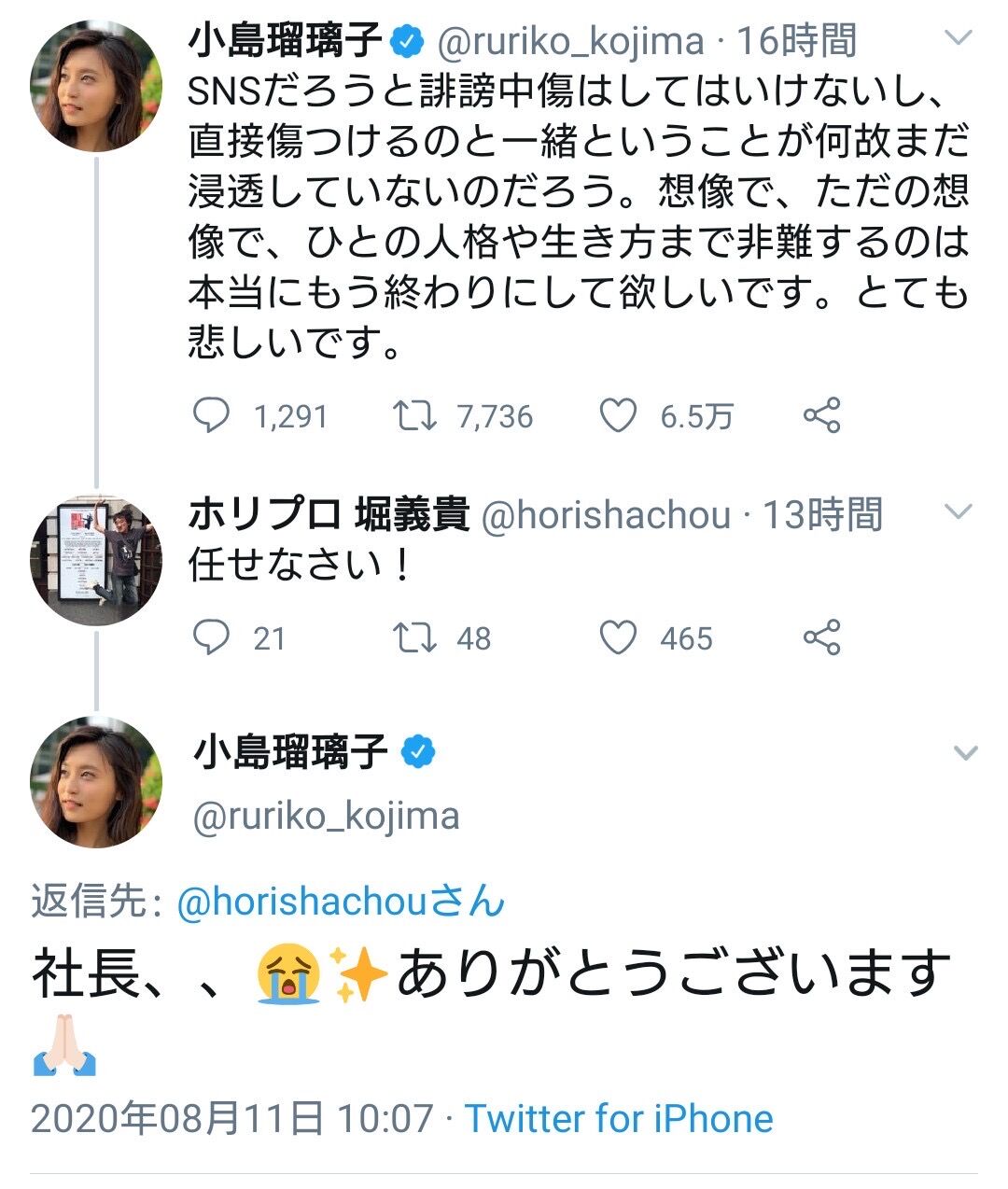The width and height of the screenshot is (1008, 1189).
Task: Click the Twitter for iPhone source link
Action: tap(619, 1118)
